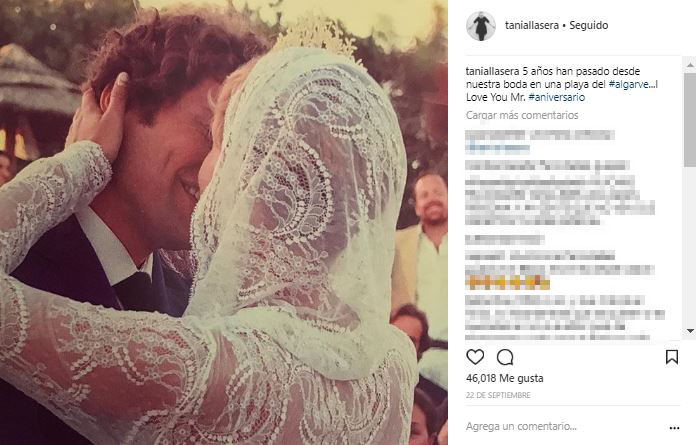View the 46,018 Me gusta likes list
The width and height of the screenshot is (696, 445).
point(505,378)
